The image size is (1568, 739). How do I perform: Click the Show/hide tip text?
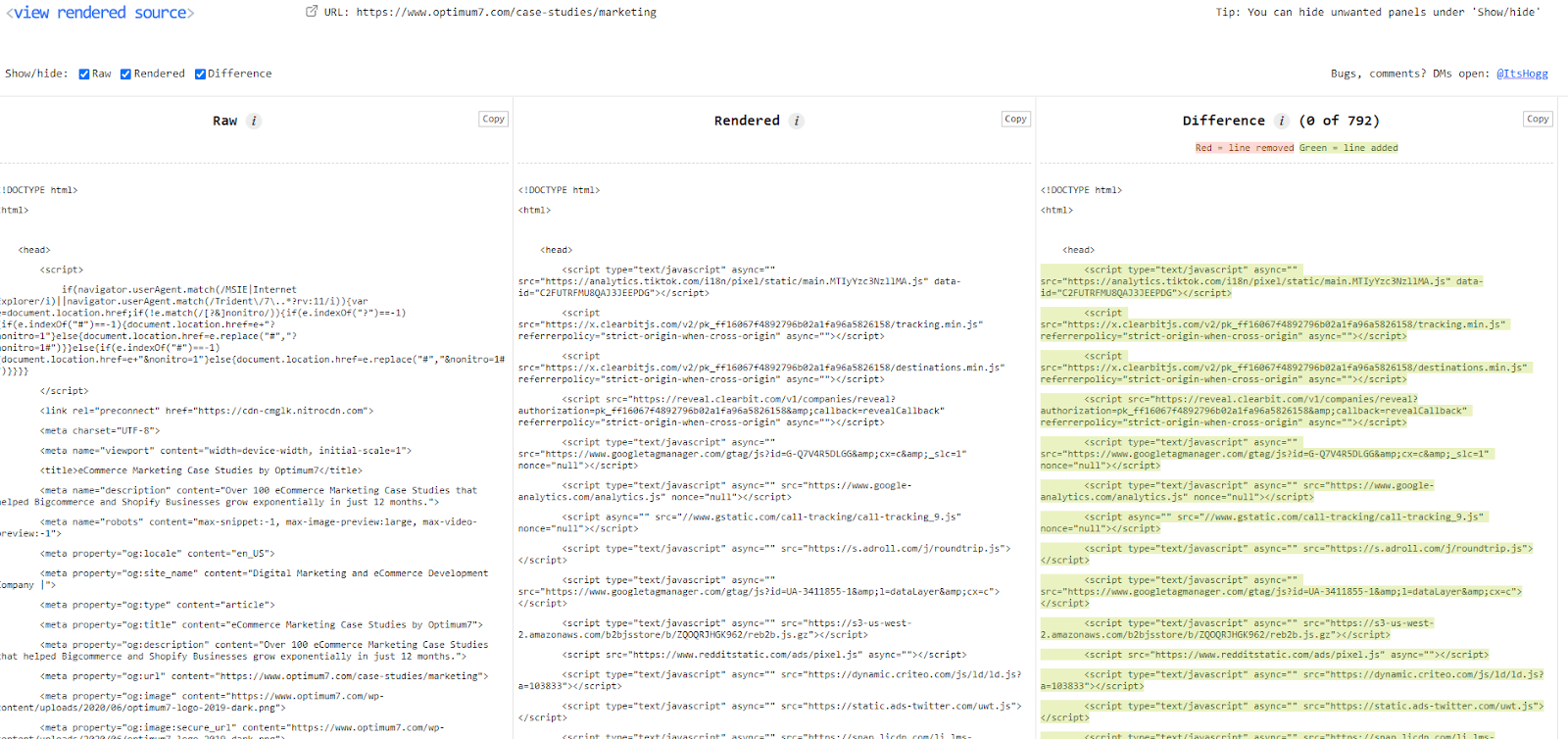point(1378,12)
